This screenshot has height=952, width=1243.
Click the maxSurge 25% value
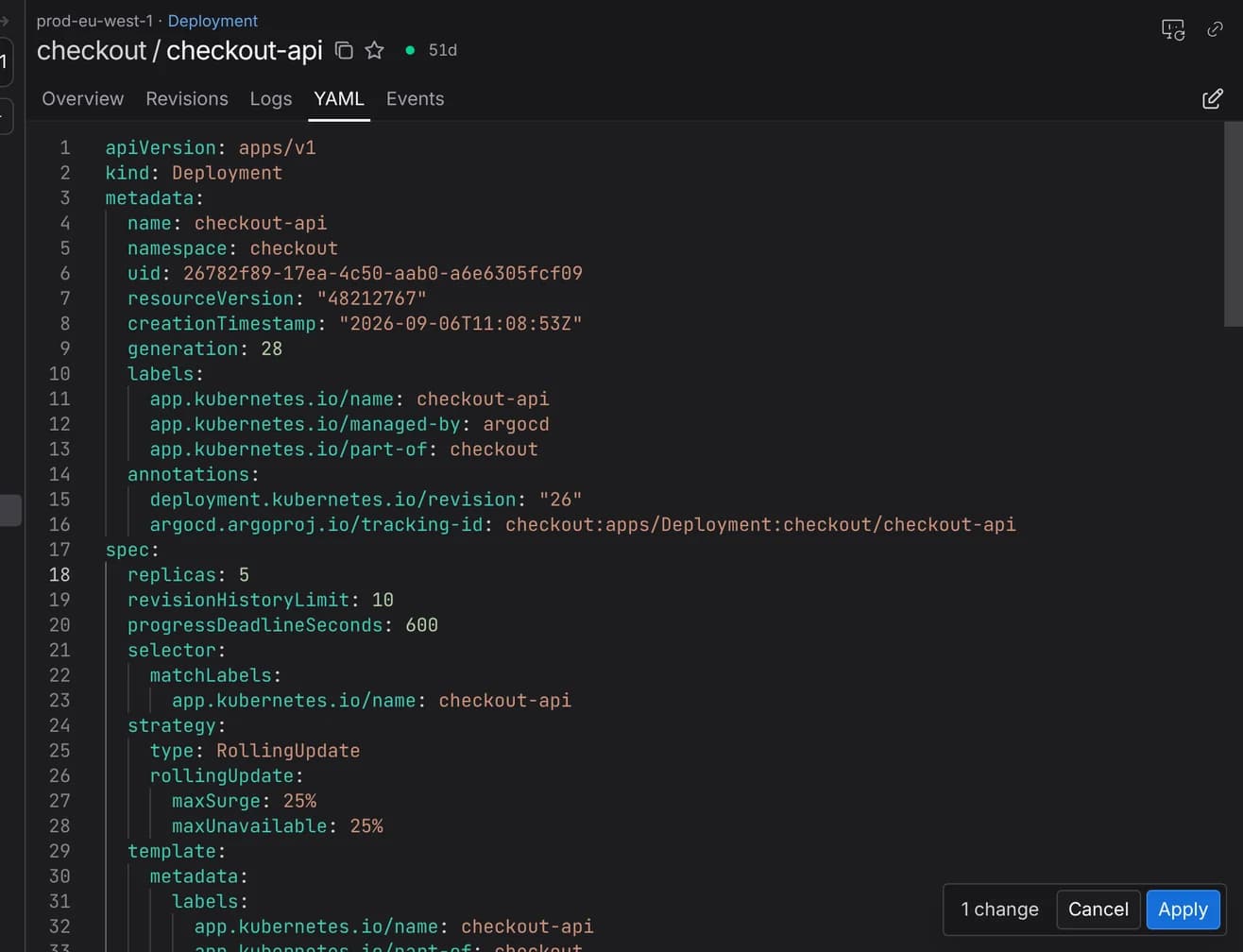[x=299, y=801]
